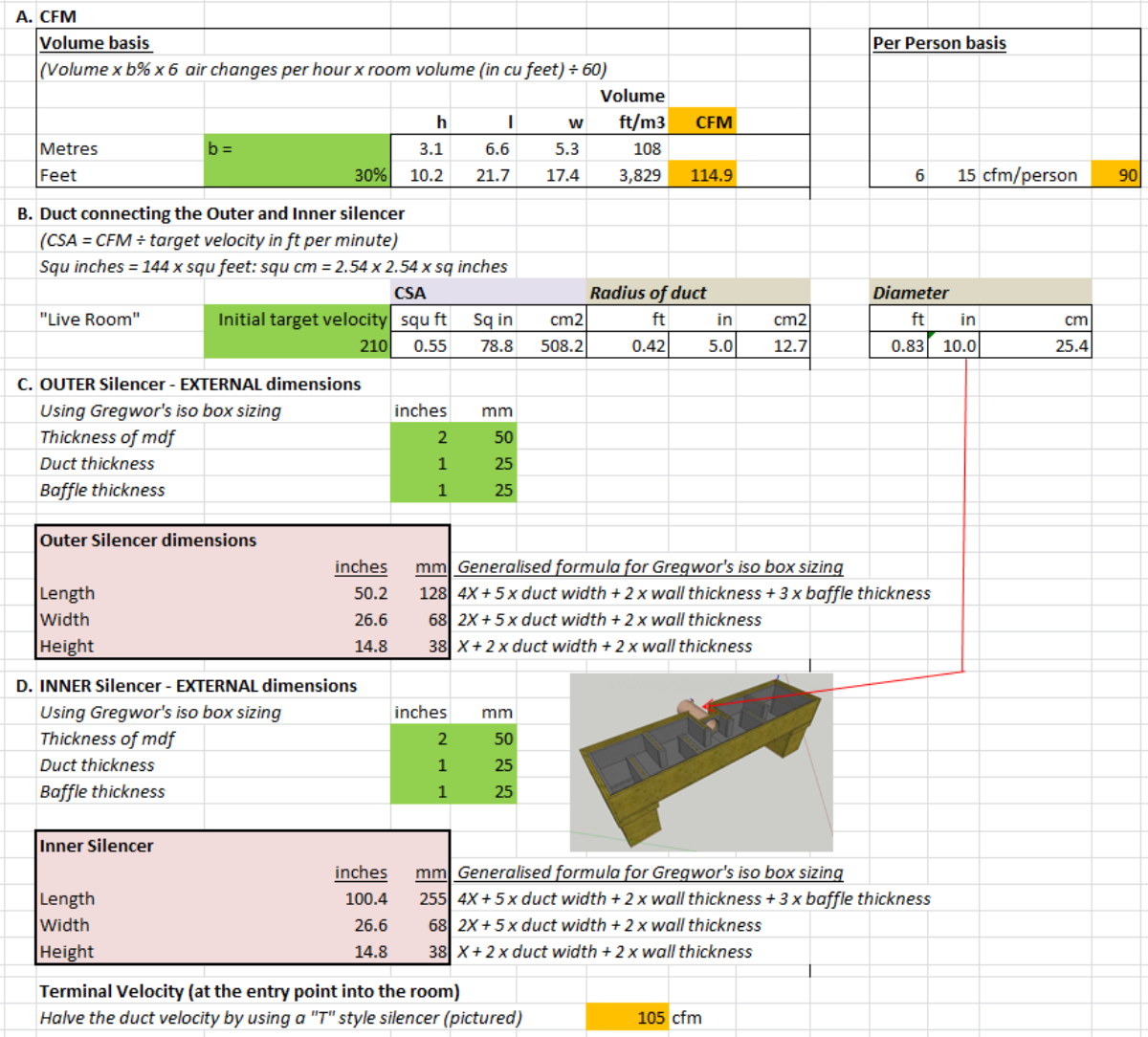Click the 15 cfm/person value cell
Viewport: 1148px width, 1037px height.
(x=966, y=175)
